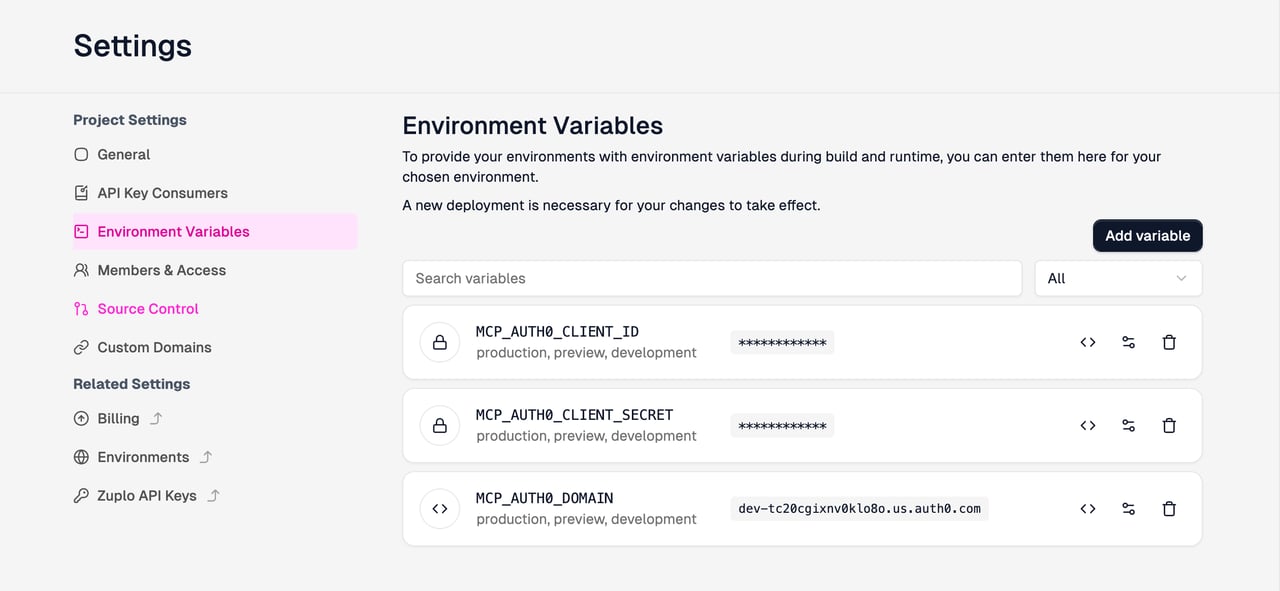Click the MCP_AUTH0_DOMAIN variable name
Image resolution: width=1280 pixels, height=591 pixels.
544,498
